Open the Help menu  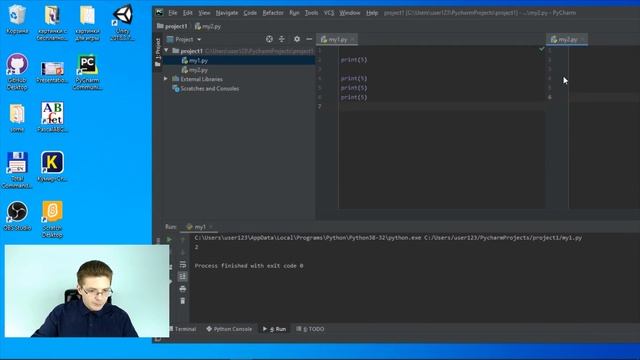pyautogui.click(x=372, y=13)
